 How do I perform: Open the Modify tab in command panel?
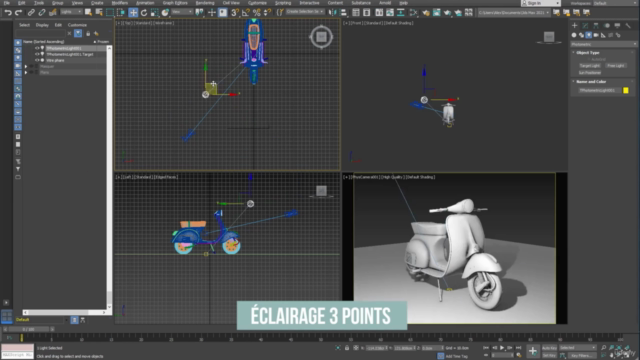point(585,25)
